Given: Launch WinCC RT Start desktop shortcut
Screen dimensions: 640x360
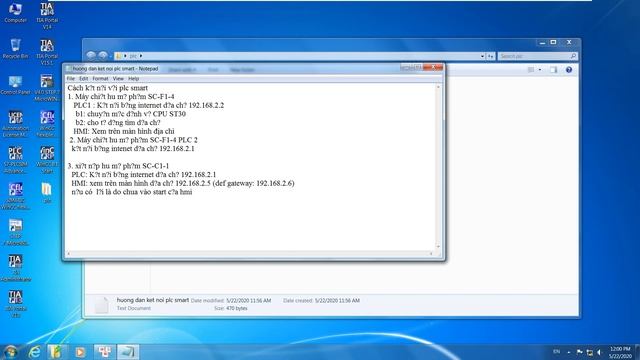Looking at the screenshot, I should coord(47,160).
